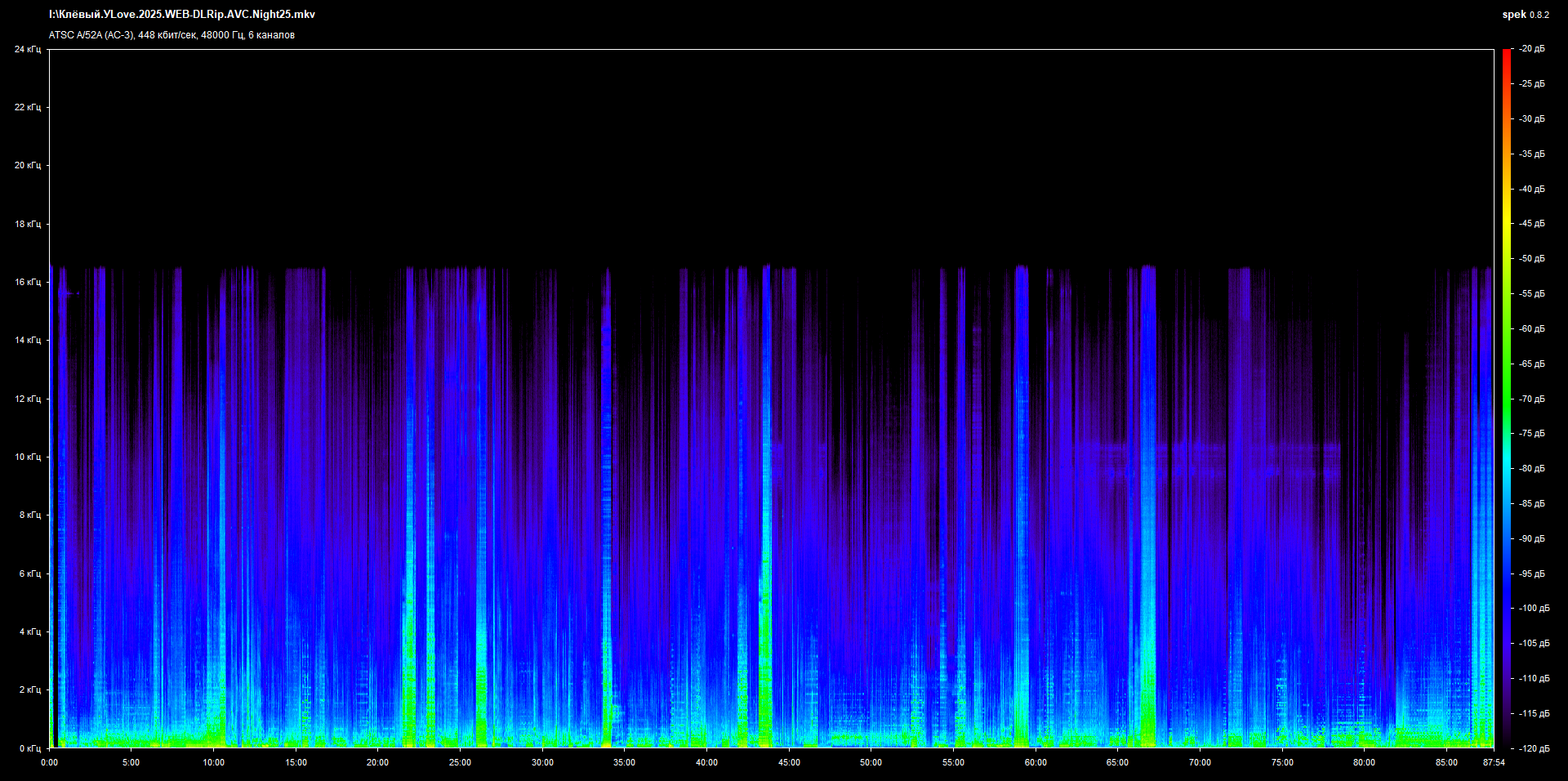Select the 16 кГц frequency axis label
The height and width of the screenshot is (781, 1568).
click(x=28, y=283)
